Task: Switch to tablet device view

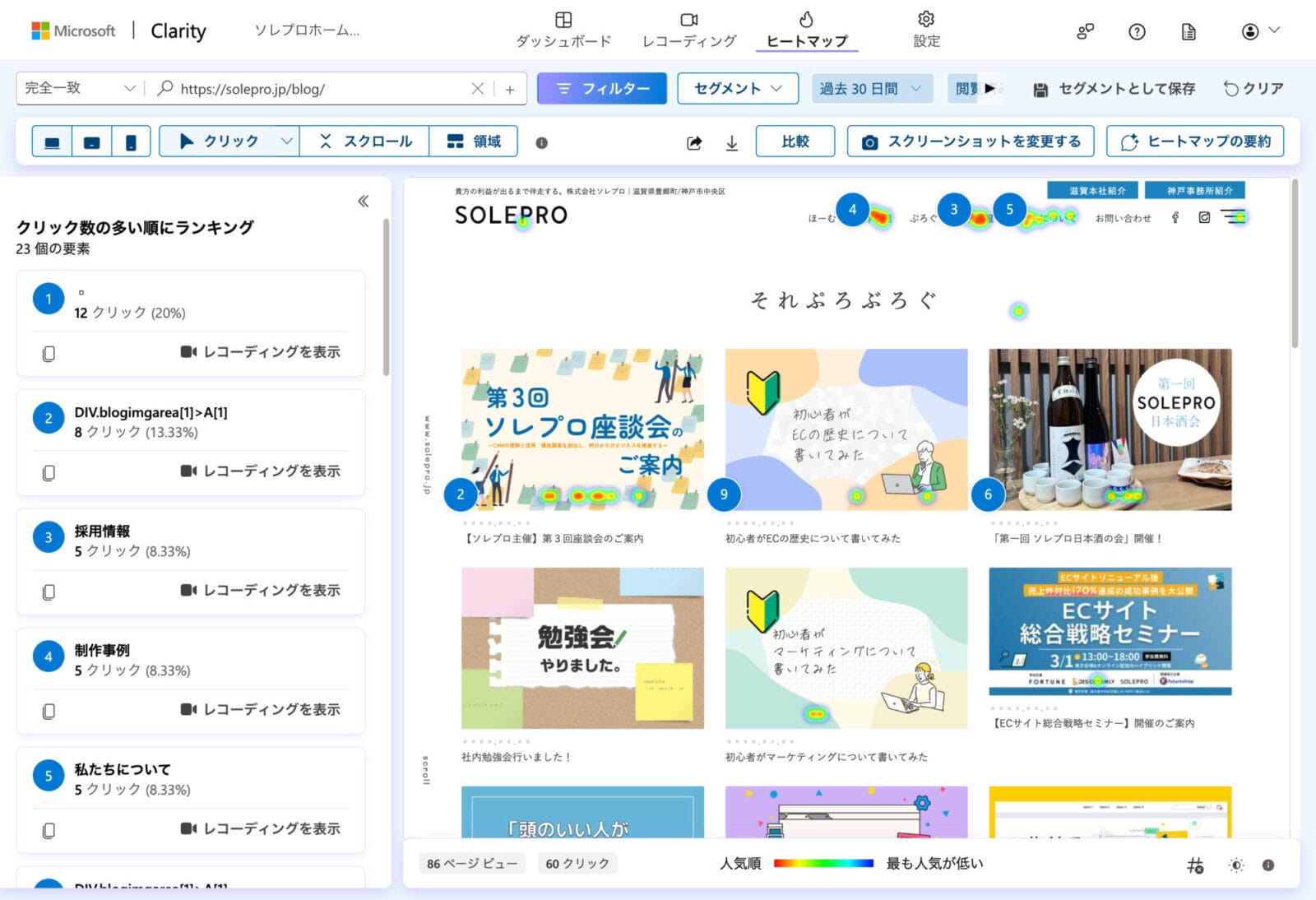Action: (92, 142)
